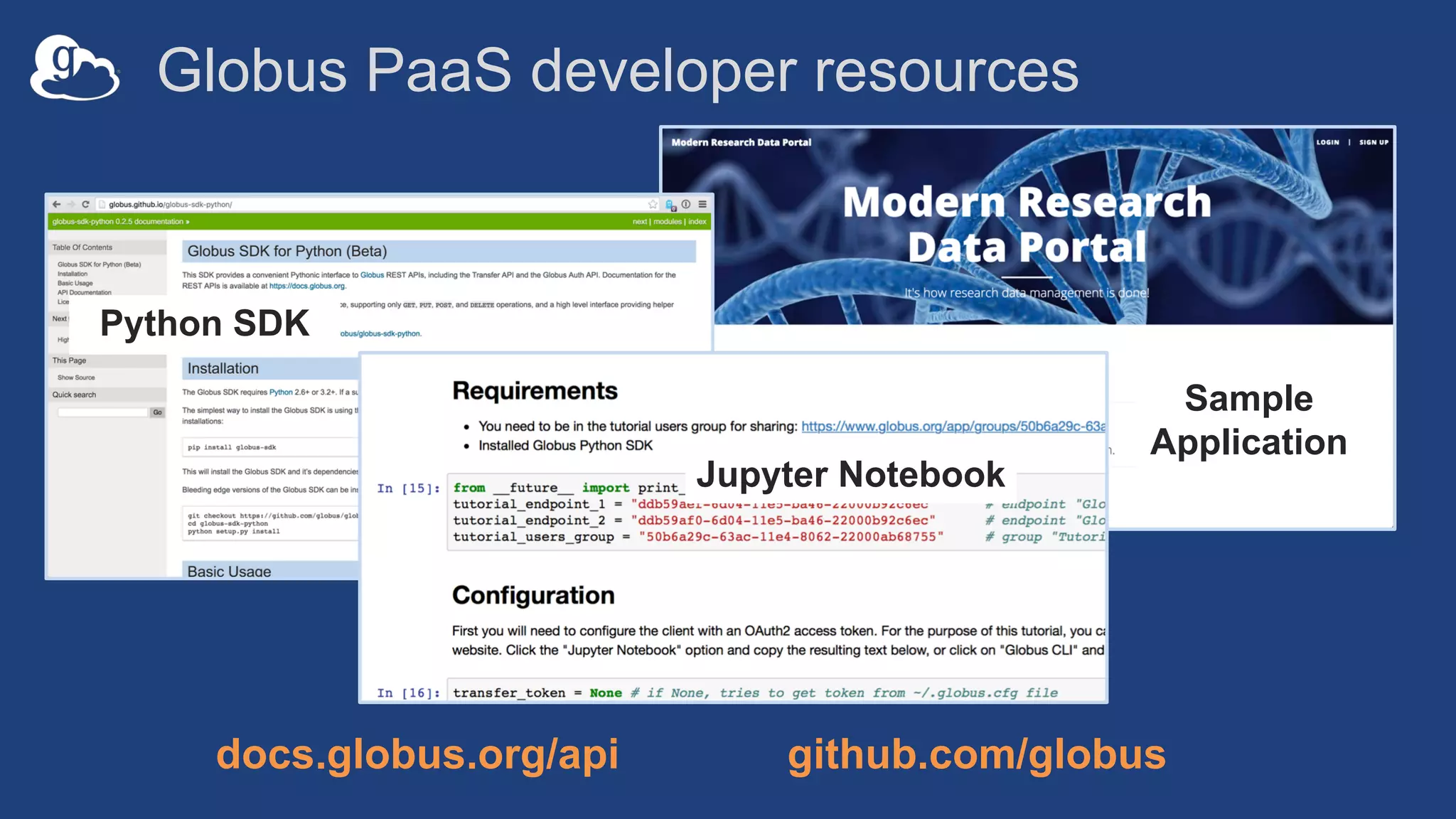This screenshot has height=819, width=1456.
Task: Open the tutorial users group URL
Action: (953, 426)
